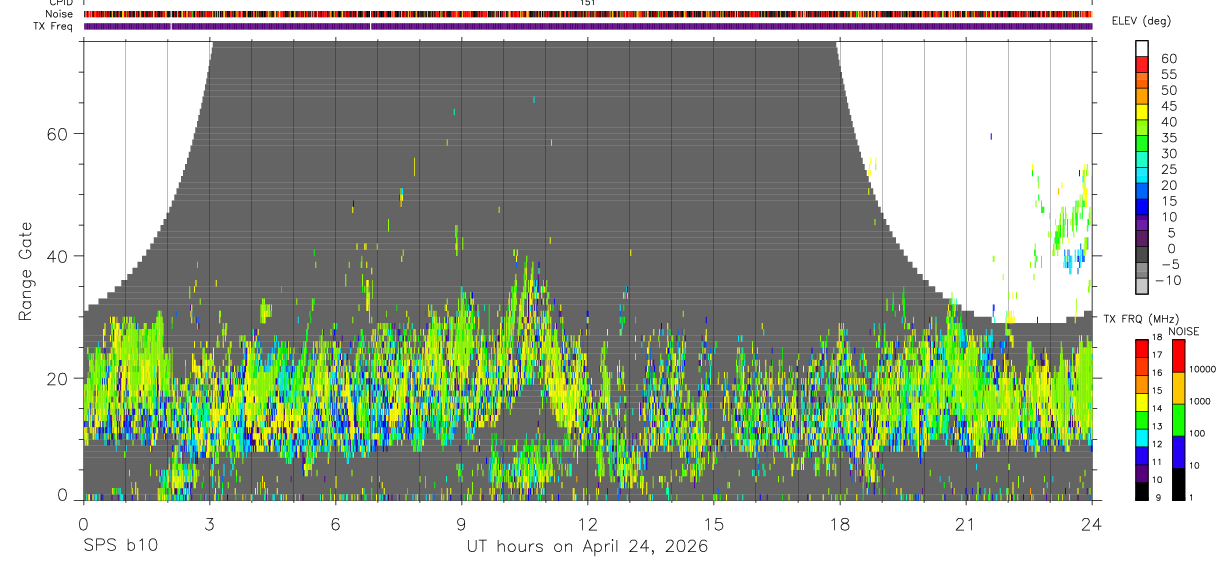
Task: Select the red 18 MHz frequency swatch
Action: (x=1141, y=348)
